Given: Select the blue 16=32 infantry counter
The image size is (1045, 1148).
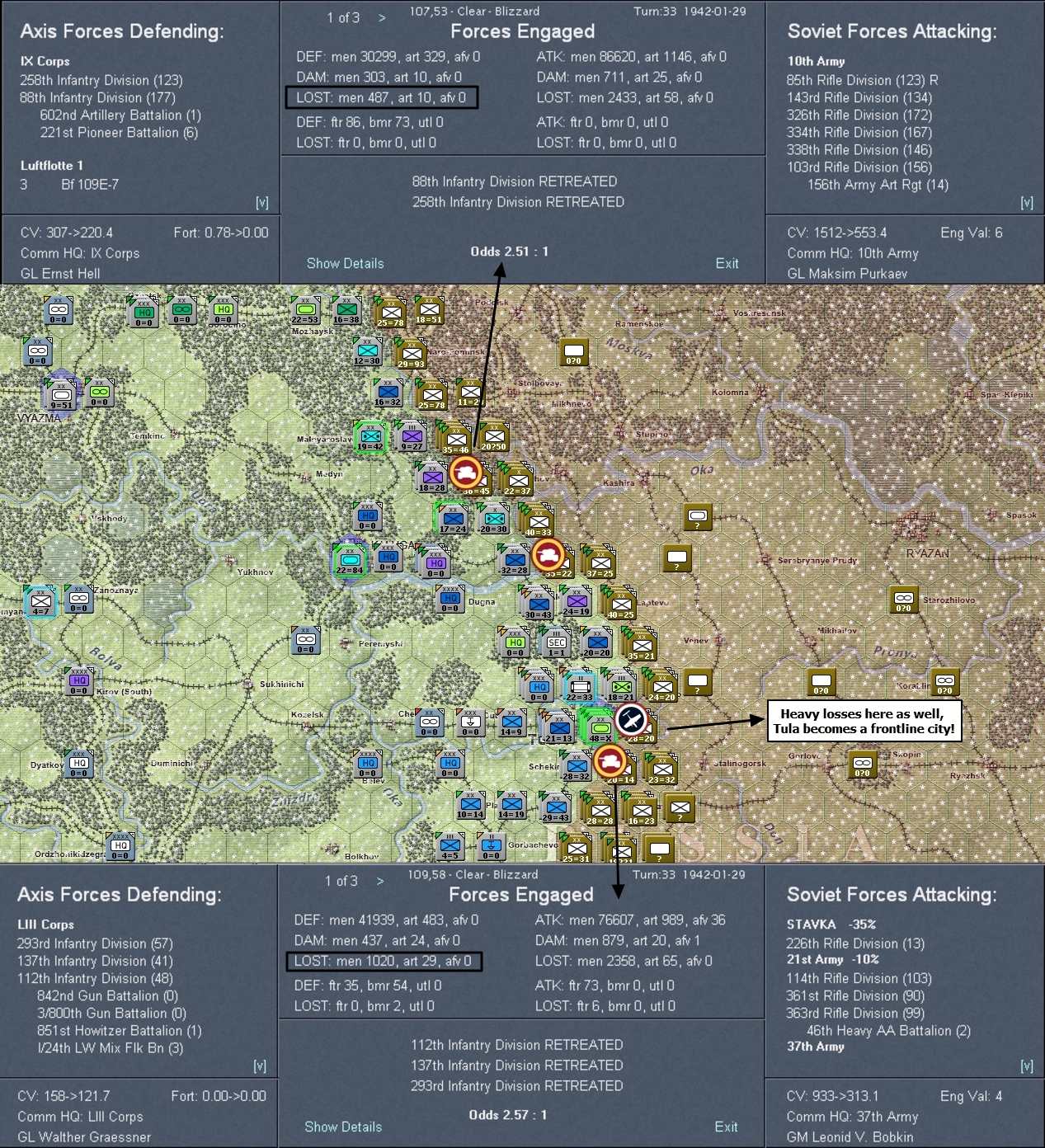Looking at the screenshot, I should [x=388, y=394].
